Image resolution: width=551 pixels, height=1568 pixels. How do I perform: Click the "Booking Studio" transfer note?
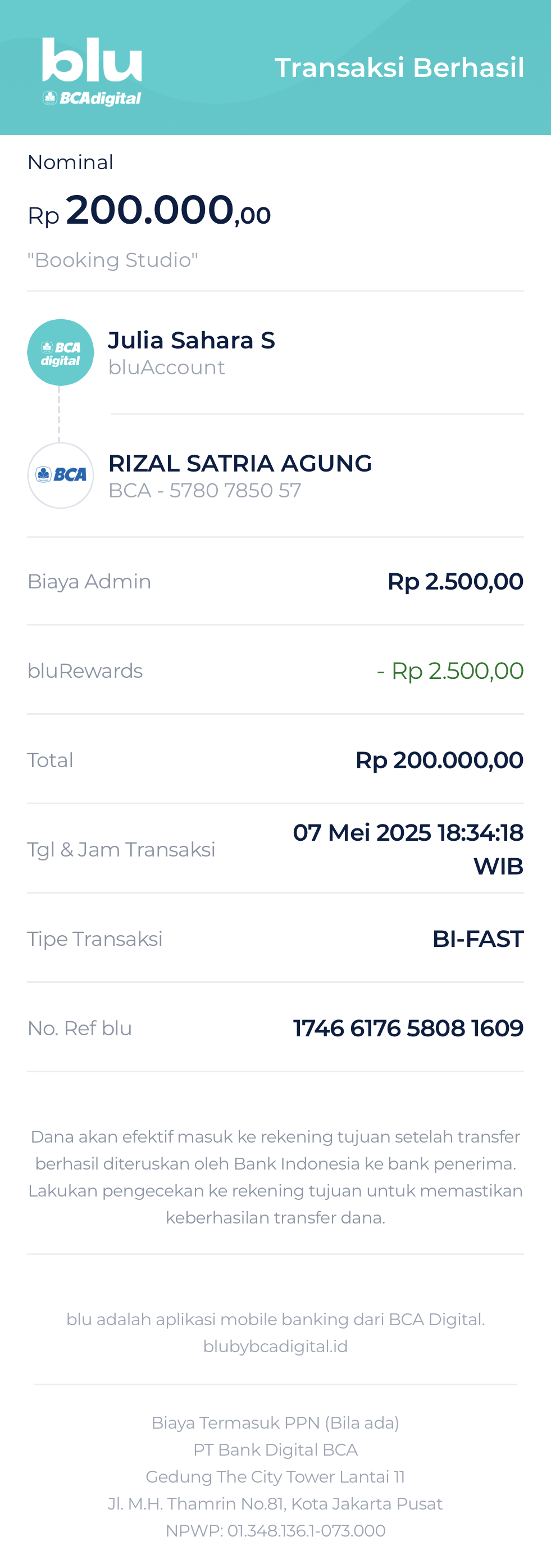tap(112, 260)
